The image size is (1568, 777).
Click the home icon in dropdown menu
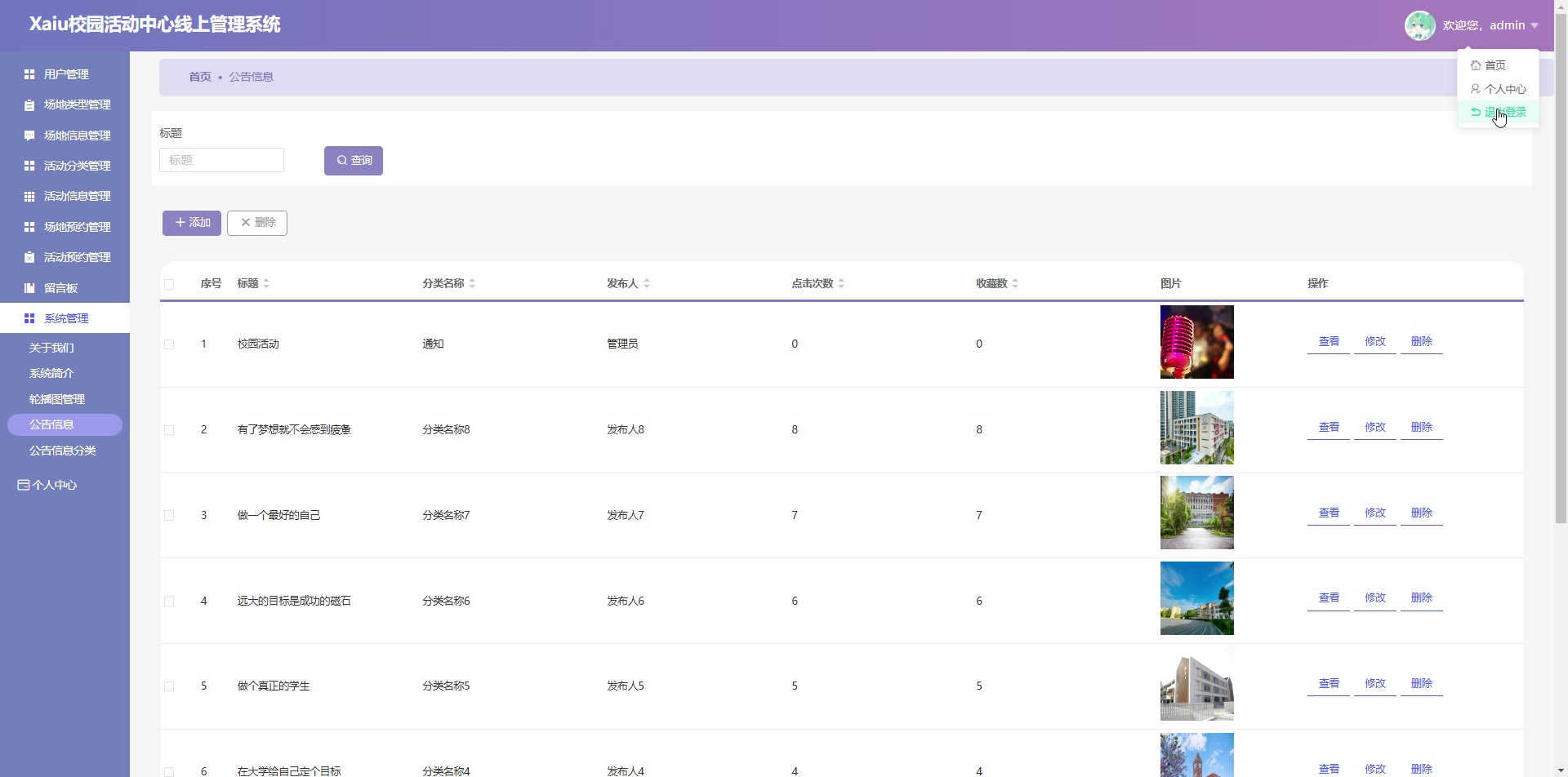[x=1476, y=65]
